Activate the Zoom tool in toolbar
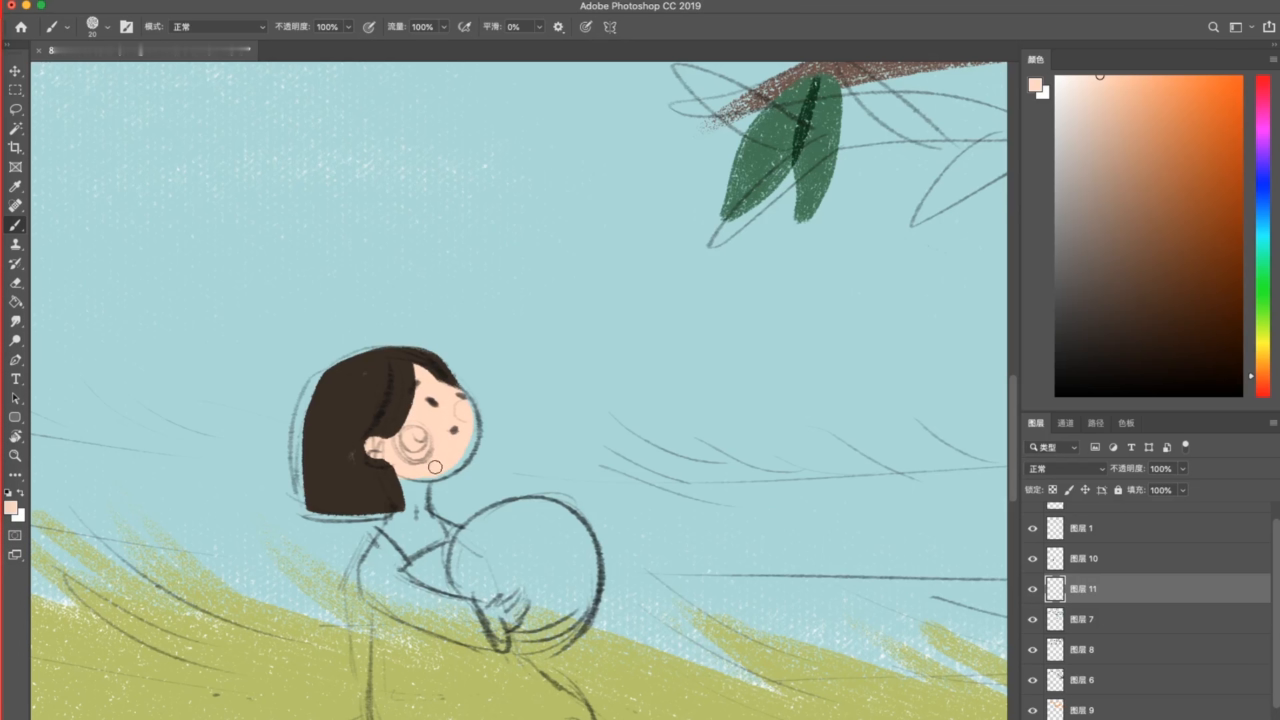This screenshot has height=720, width=1280. [15, 455]
